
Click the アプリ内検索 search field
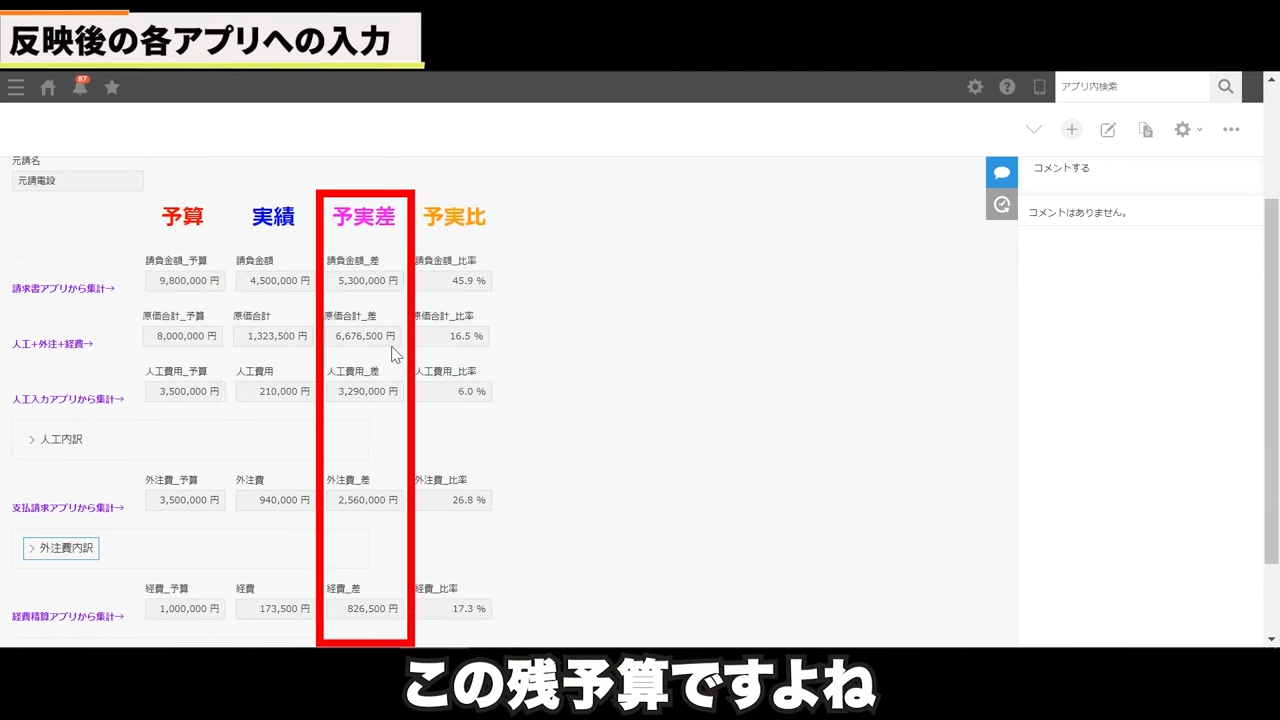tap(1132, 87)
